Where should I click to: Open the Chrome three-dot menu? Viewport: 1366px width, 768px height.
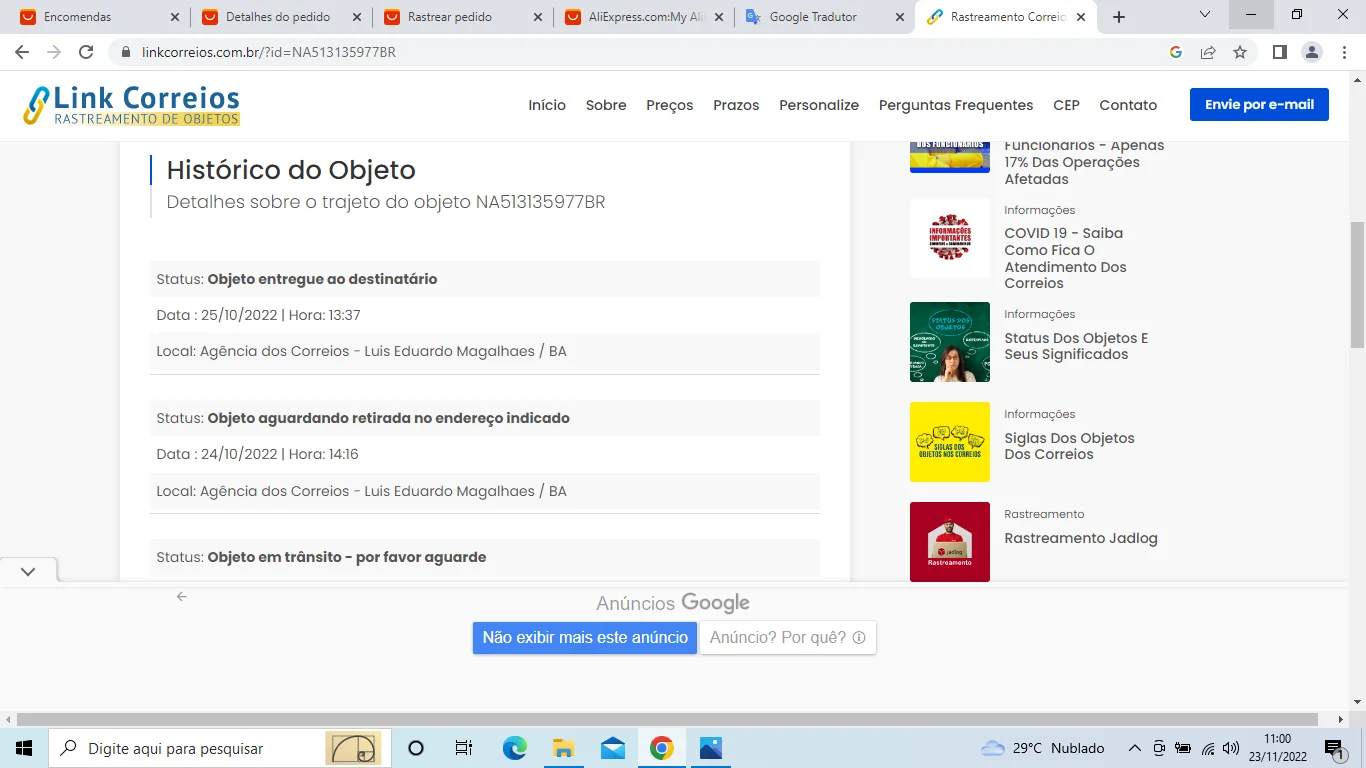click(1343, 52)
